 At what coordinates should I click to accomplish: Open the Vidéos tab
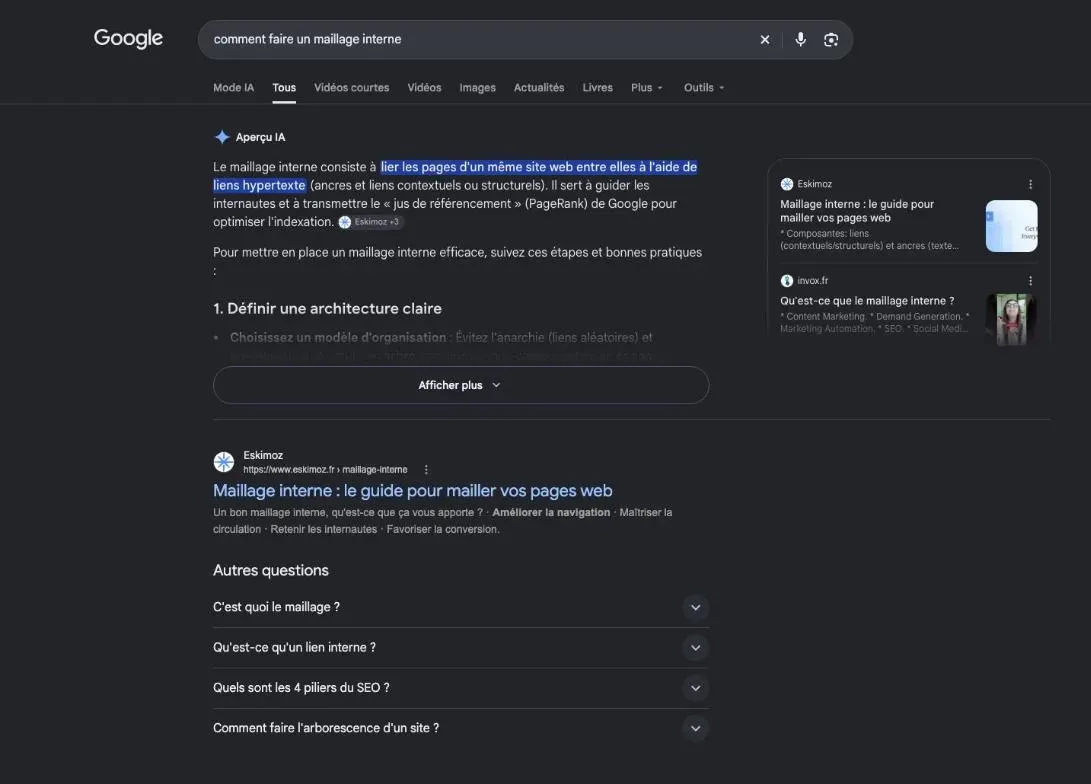(424, 88)
